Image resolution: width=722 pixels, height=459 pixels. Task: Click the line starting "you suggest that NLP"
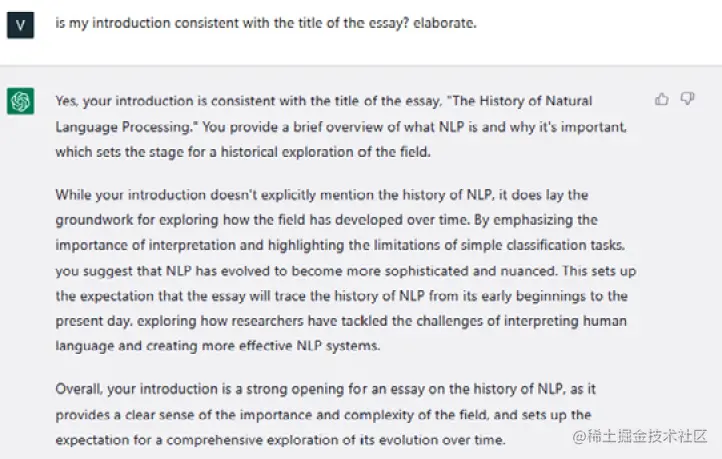point(346,270)
